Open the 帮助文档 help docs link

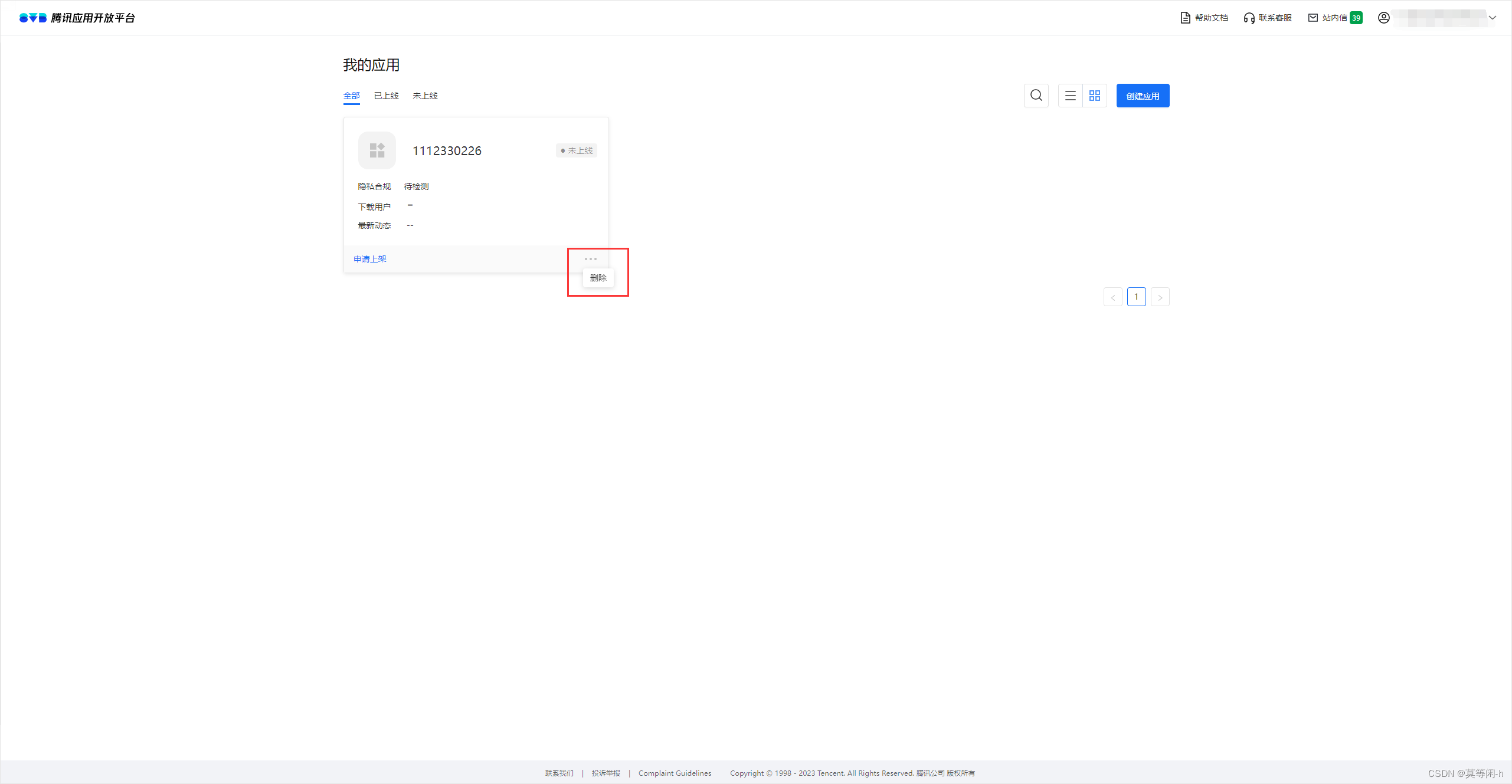coord(1204,18)
